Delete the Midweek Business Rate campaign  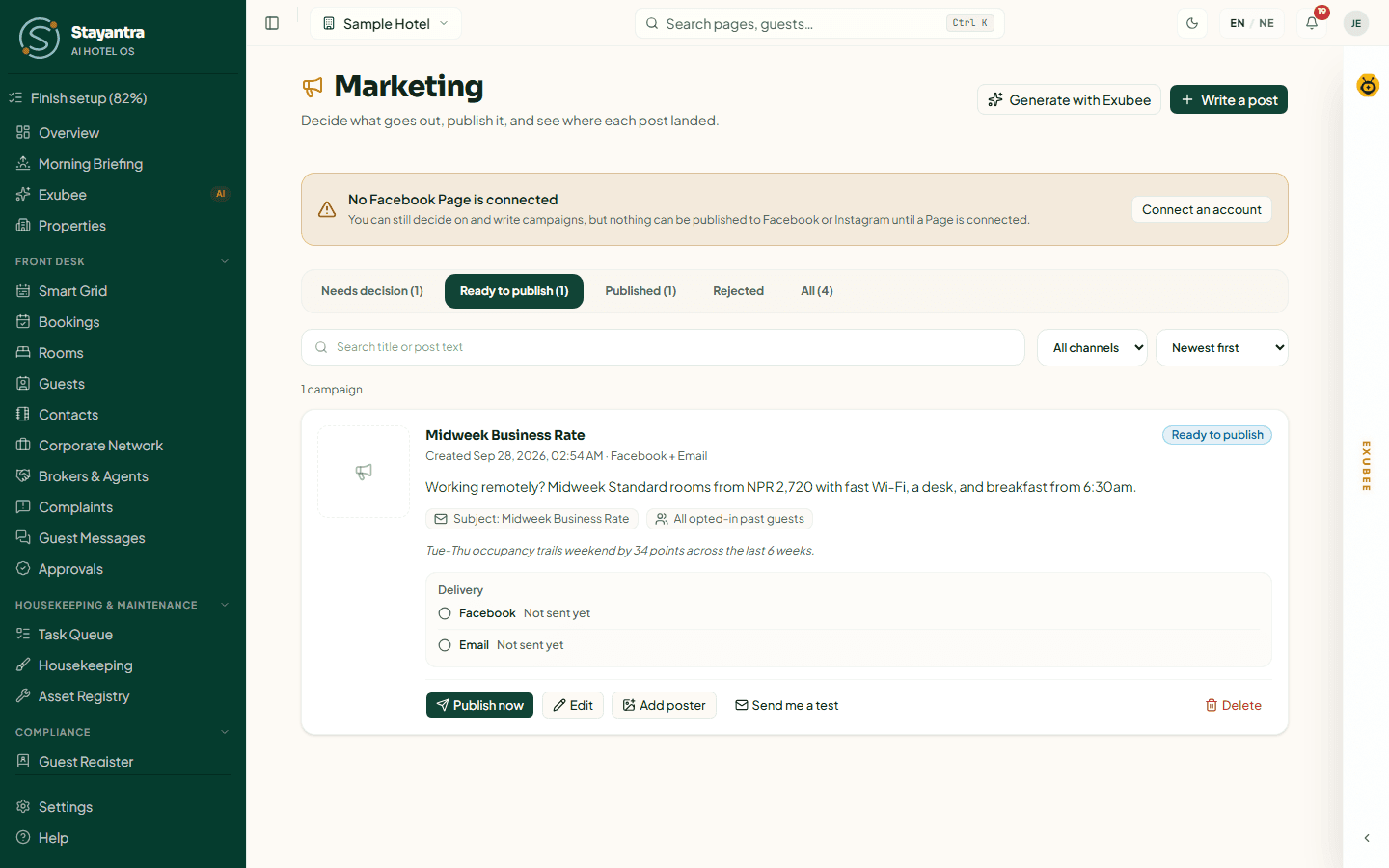tap(1233, 706)
